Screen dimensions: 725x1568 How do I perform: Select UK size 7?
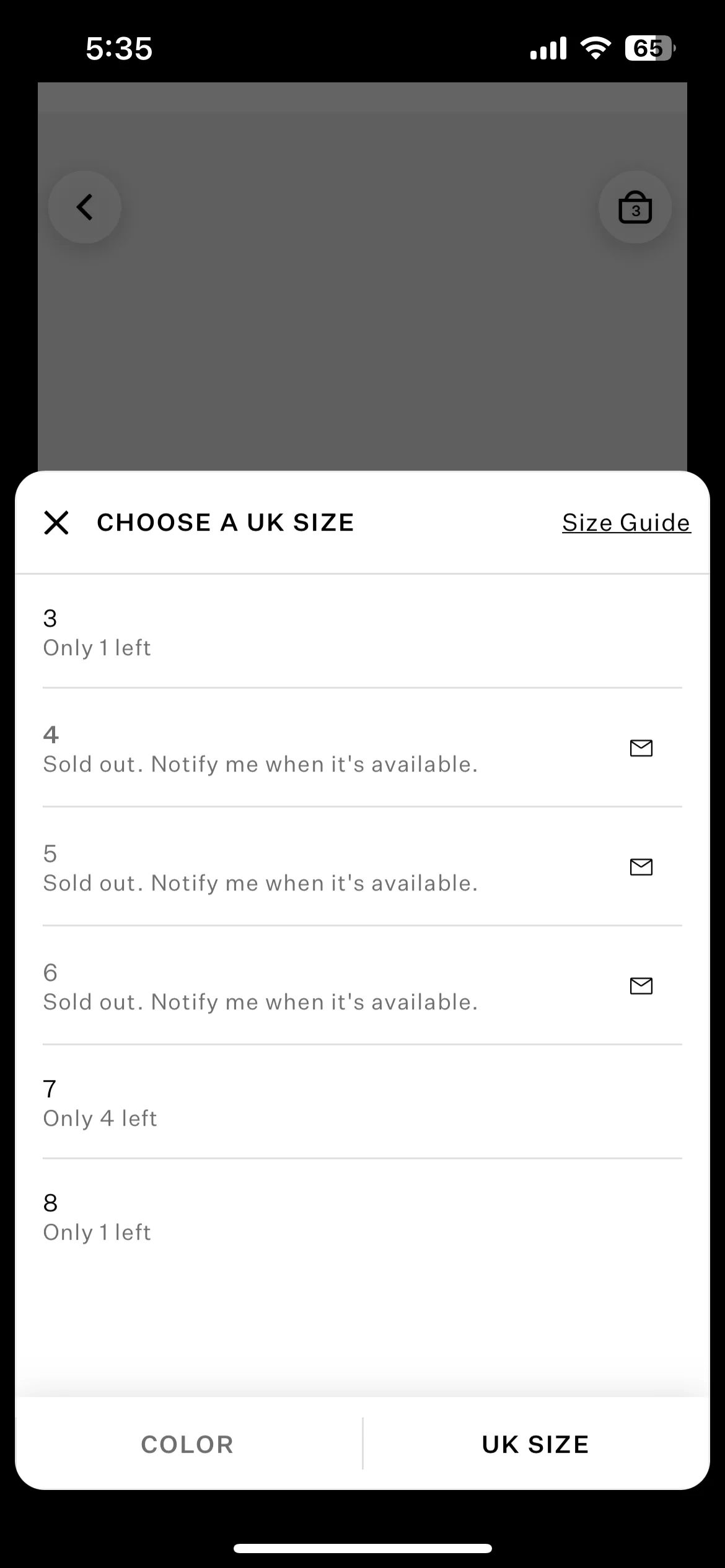coord(362,1102)
